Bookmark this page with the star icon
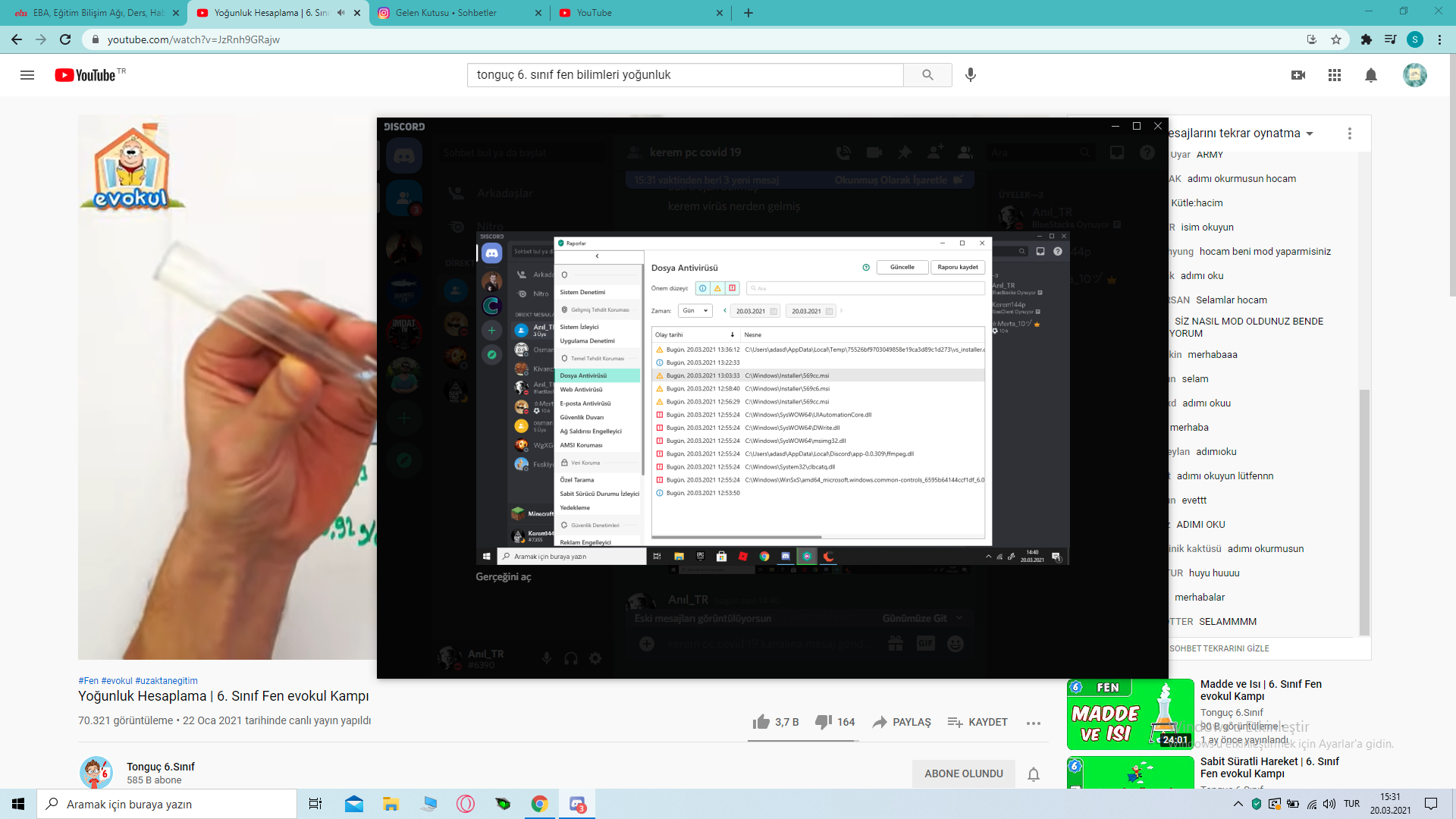Screen dimensions: 1456x819 [x=1336, y=39]
